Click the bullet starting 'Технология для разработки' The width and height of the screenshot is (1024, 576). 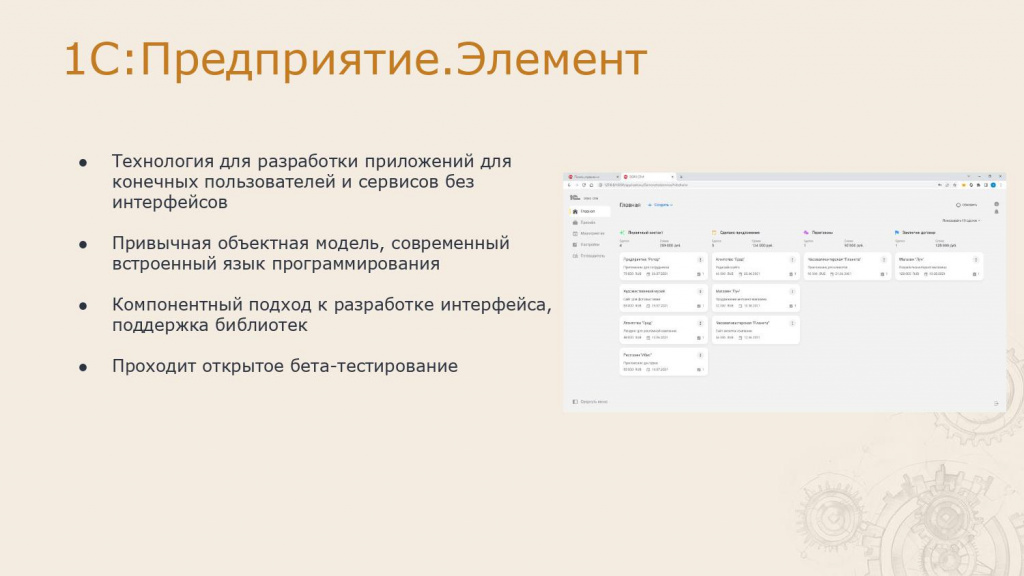[312, 182]
